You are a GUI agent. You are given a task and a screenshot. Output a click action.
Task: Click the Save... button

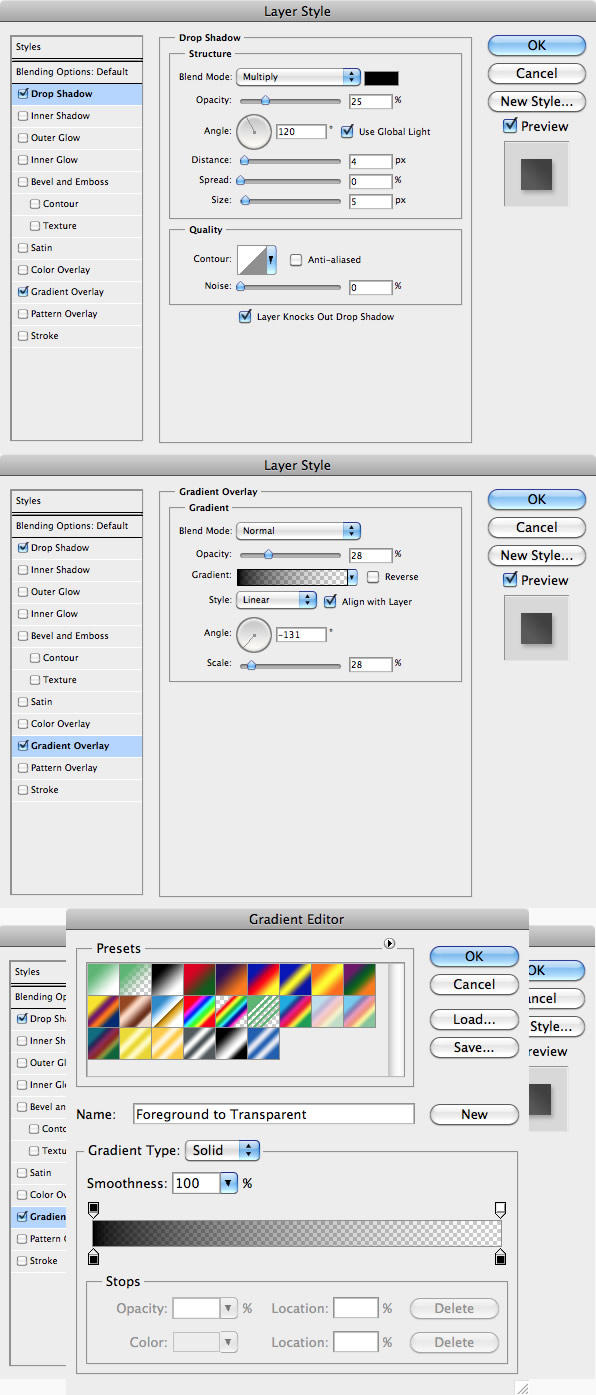pyautogui.click(x=474, y=1048)
